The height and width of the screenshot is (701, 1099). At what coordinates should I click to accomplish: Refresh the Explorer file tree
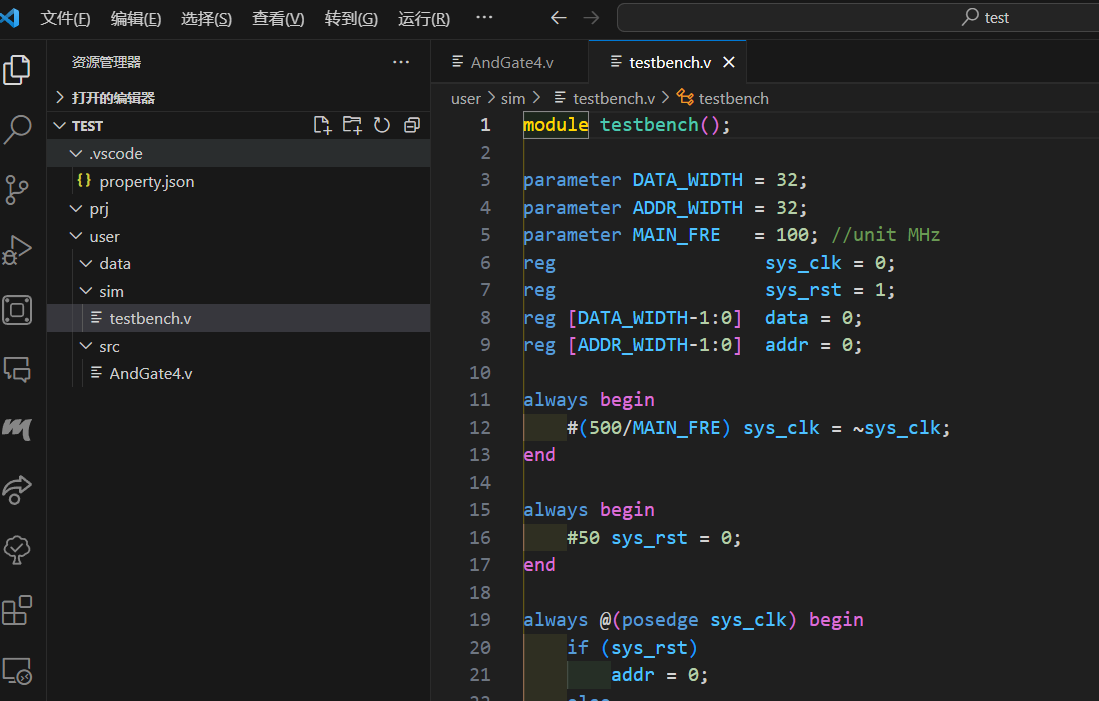(x=381, y=124)
